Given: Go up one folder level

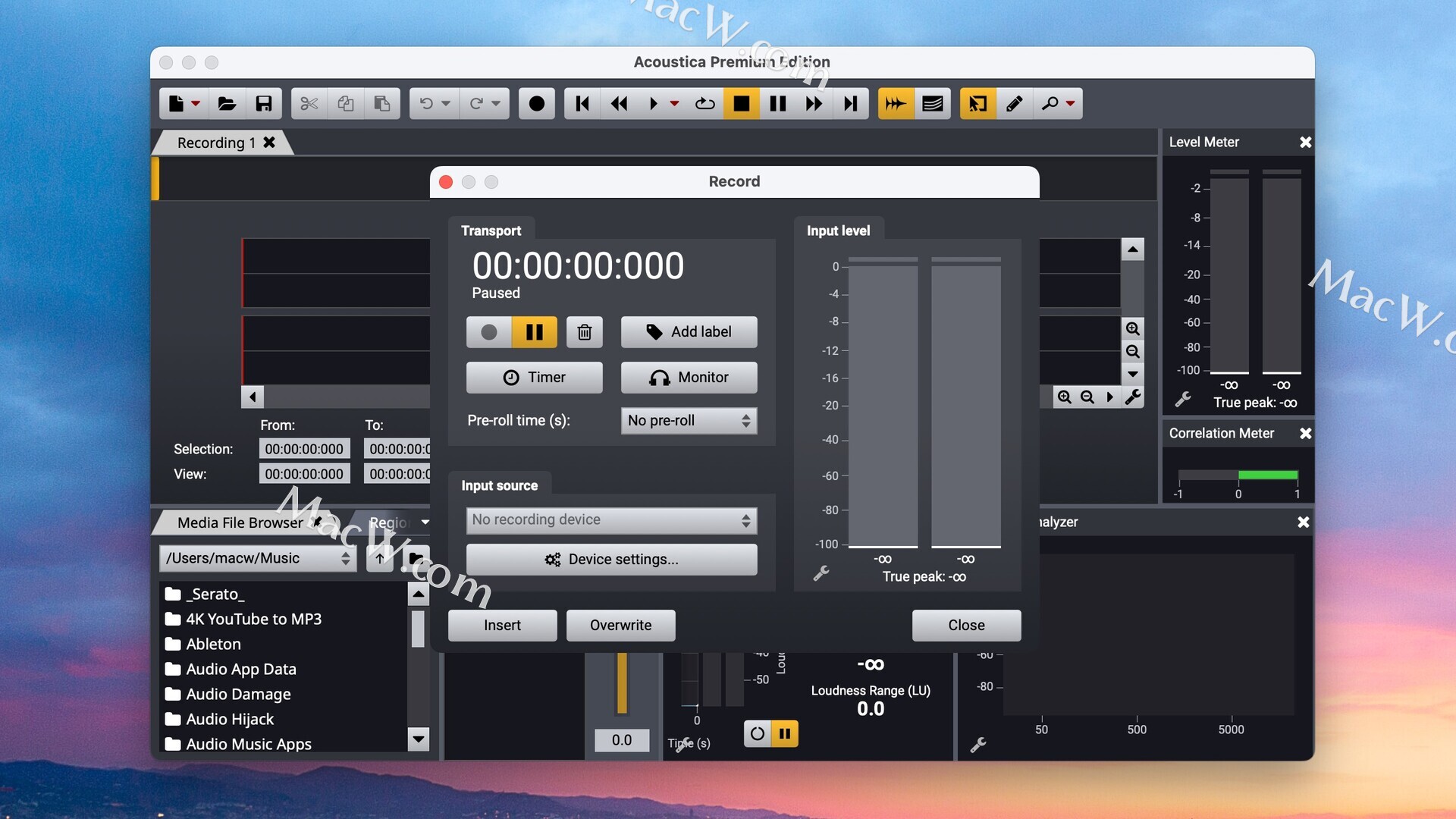Looking at the screenshot, I should point(380,559).
